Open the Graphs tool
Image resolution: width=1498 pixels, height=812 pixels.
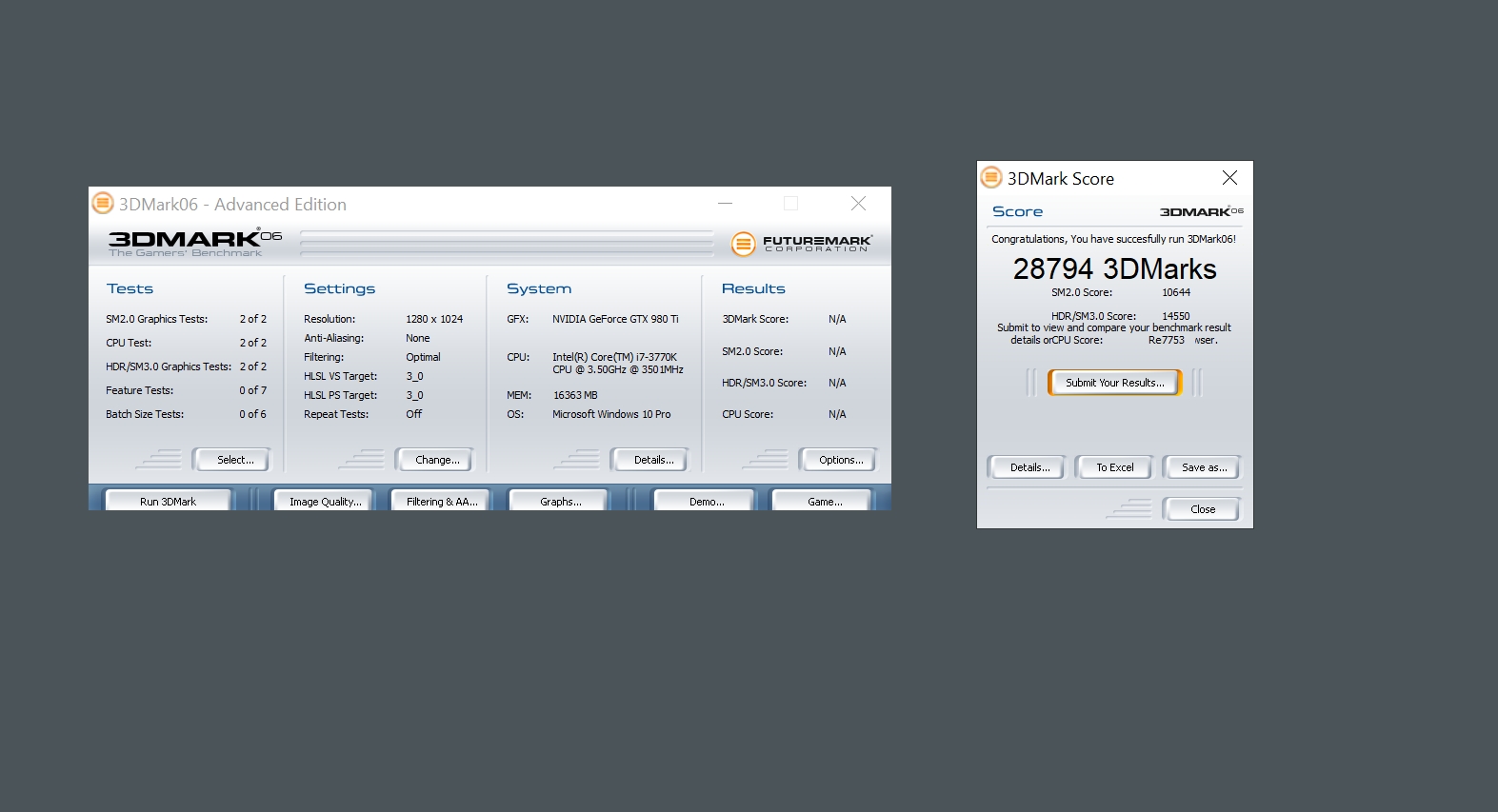click(559, 501)
